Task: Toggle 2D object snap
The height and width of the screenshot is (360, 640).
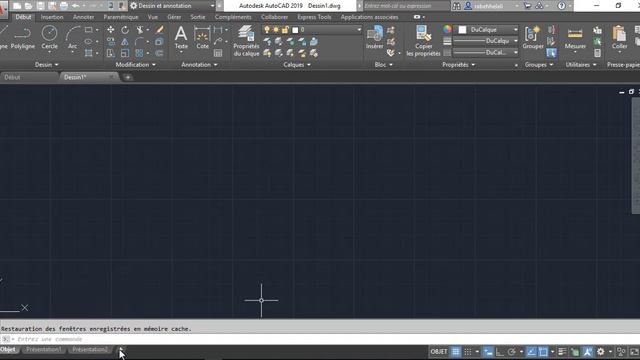Action: pyautogui.click(x=543, y=351)
